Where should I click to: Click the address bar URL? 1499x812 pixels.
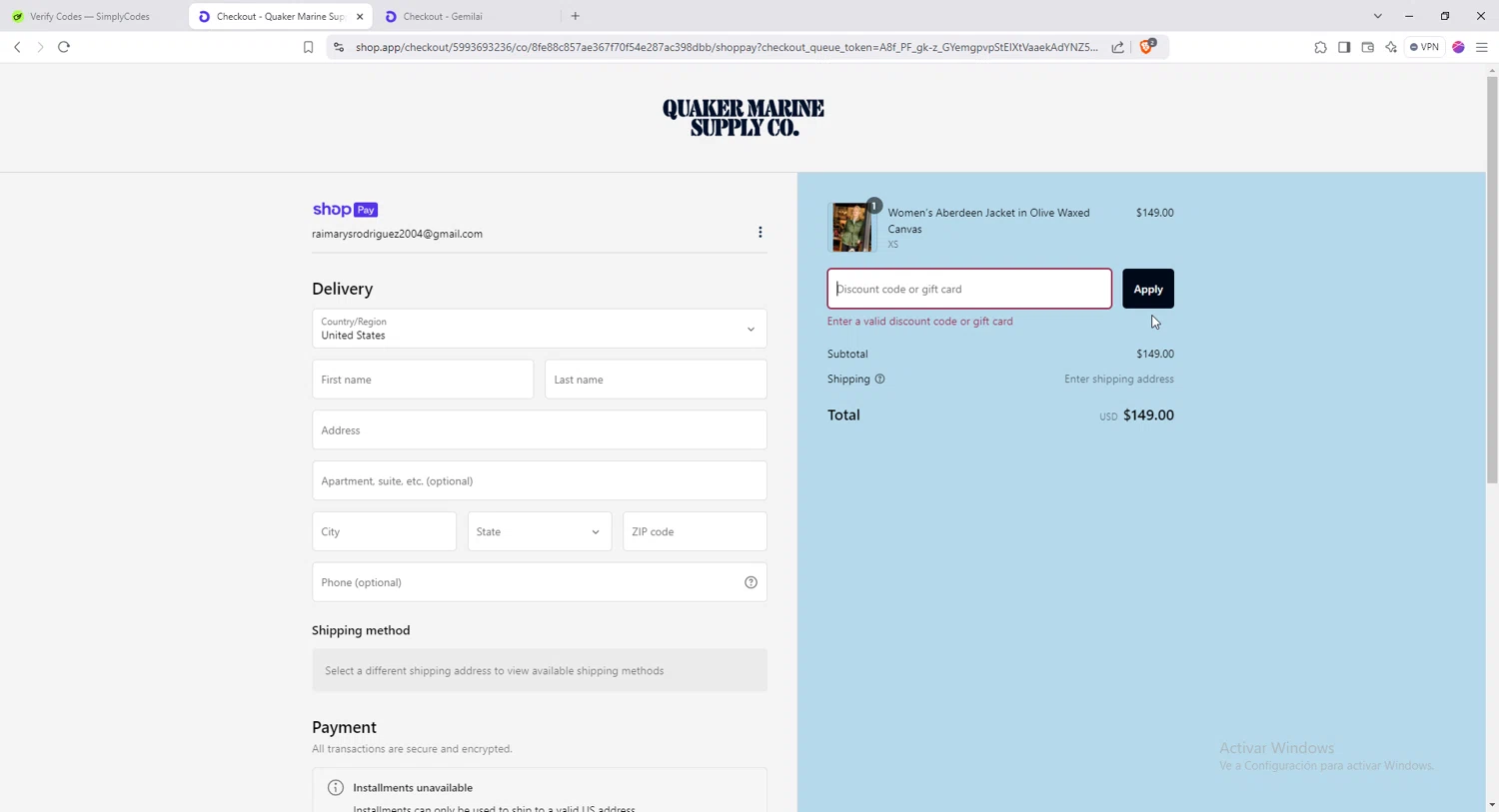click(727, 47)
